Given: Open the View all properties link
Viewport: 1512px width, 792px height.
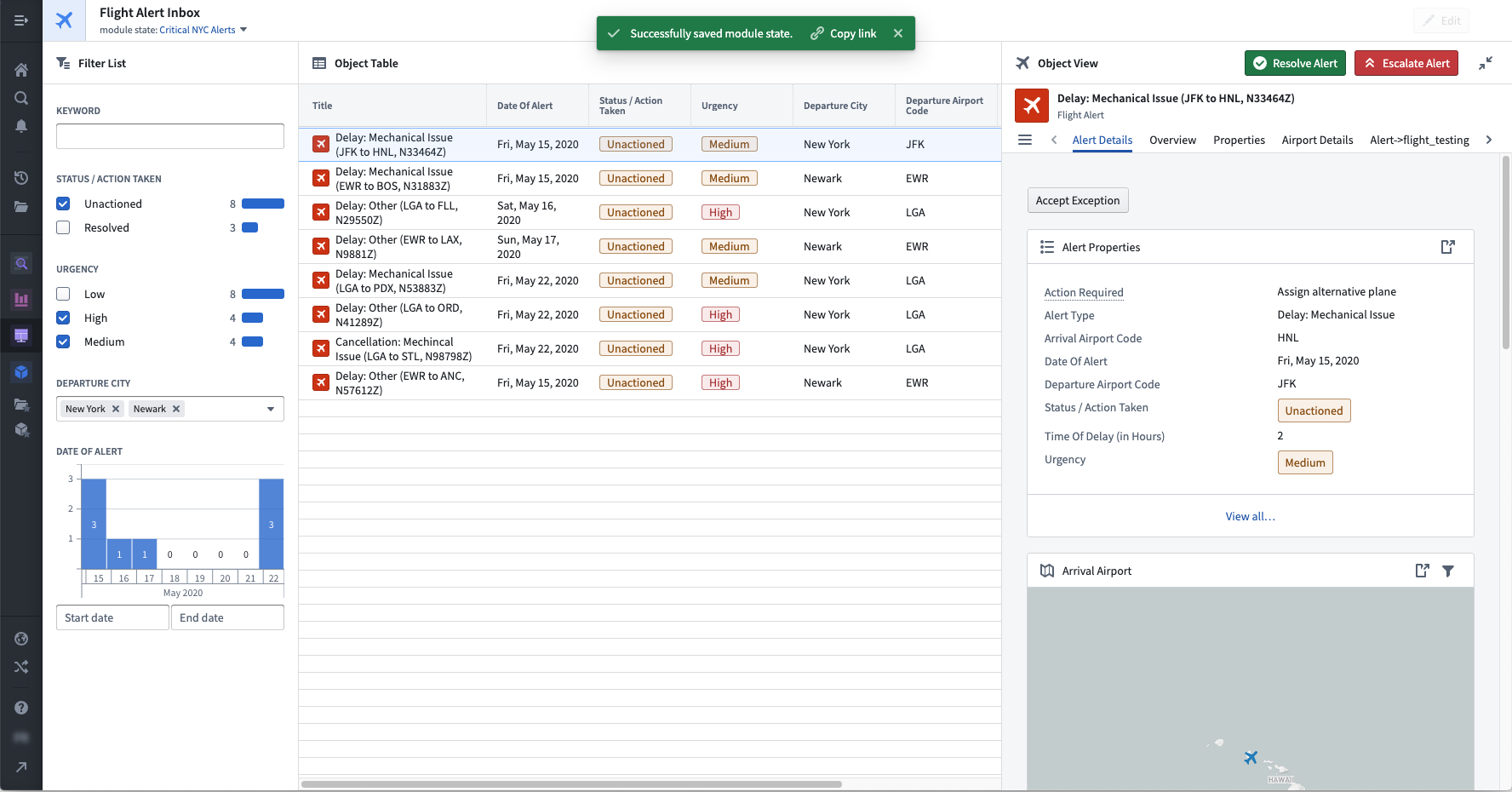Looking at the screenshot, I should click(x=1250, y=516).
